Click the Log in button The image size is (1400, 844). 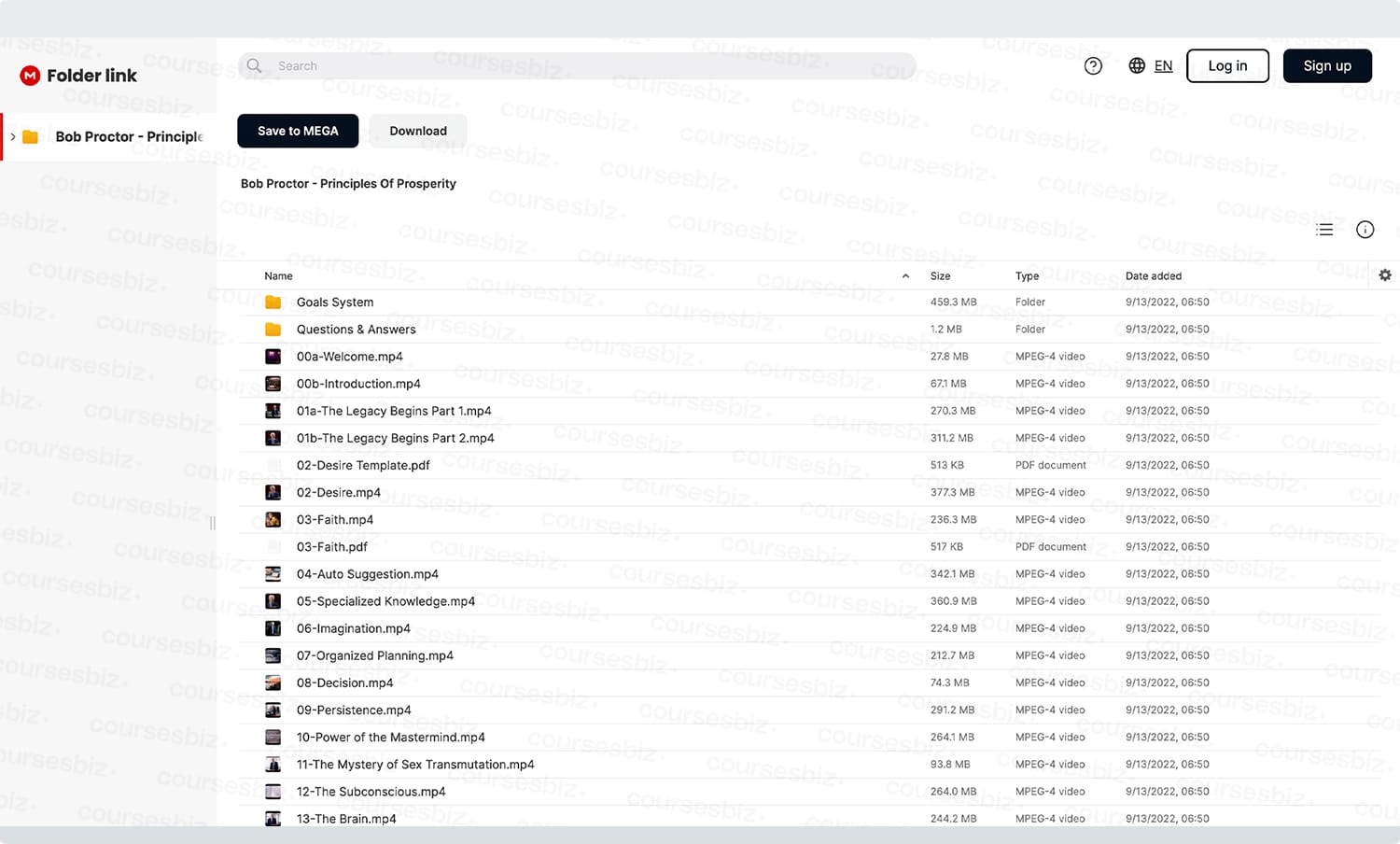[1227, 65]
